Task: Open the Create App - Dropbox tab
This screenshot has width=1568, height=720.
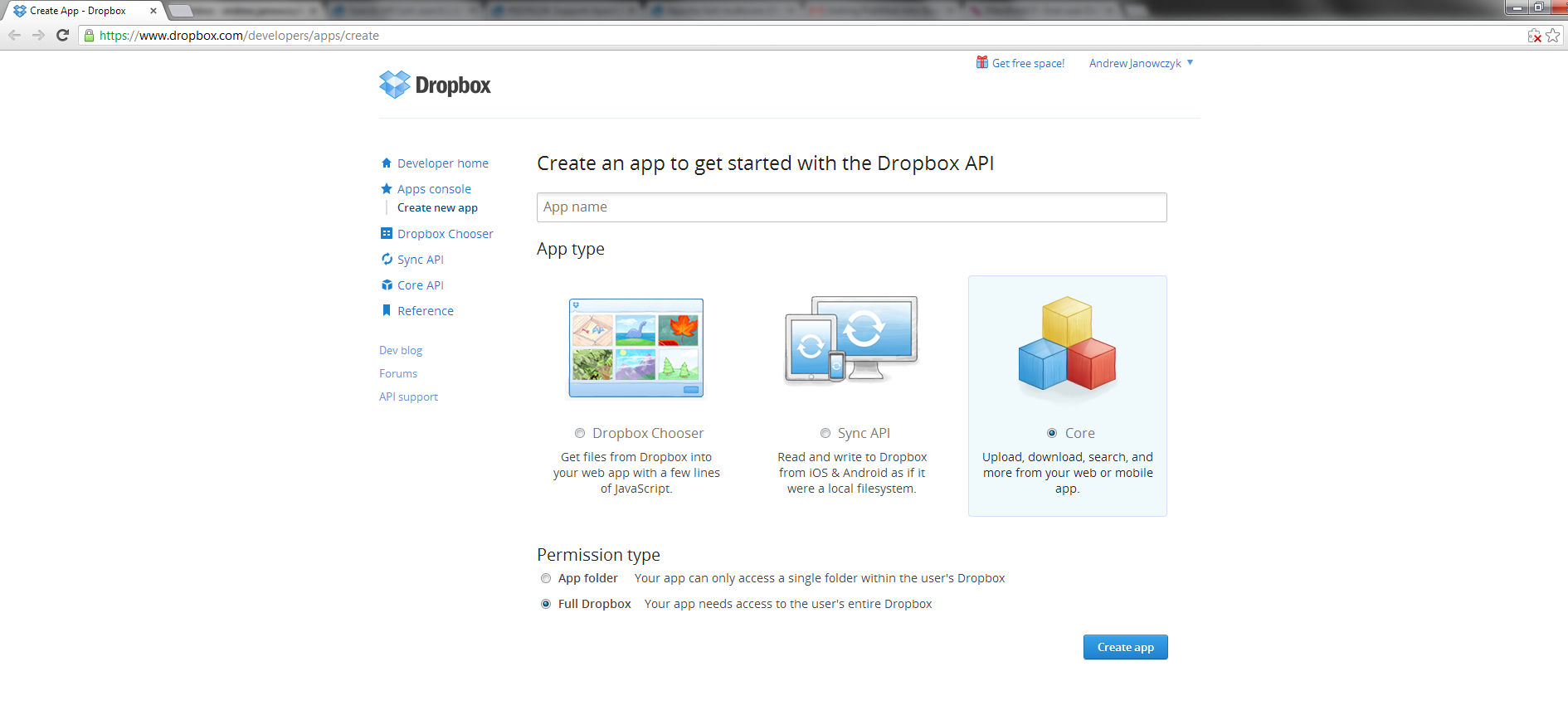Action: (x=79, y=11)
